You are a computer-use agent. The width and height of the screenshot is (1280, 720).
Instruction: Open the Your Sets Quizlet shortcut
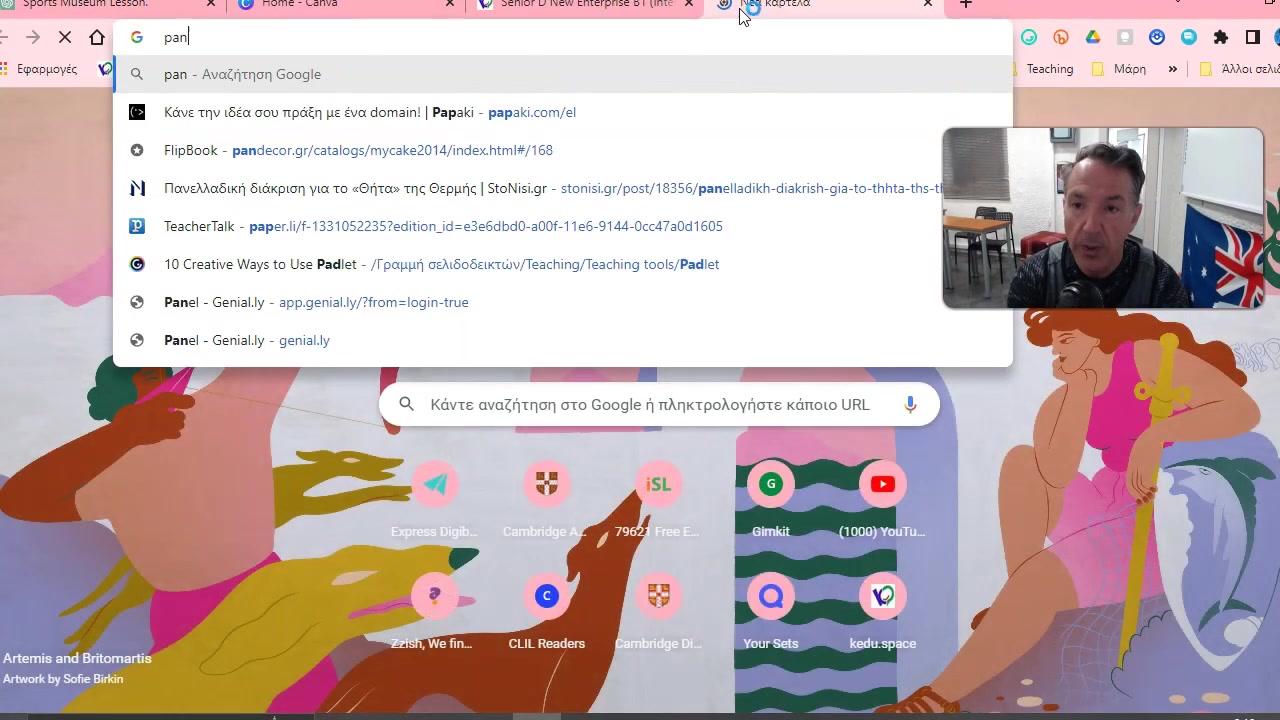(771, 611)
